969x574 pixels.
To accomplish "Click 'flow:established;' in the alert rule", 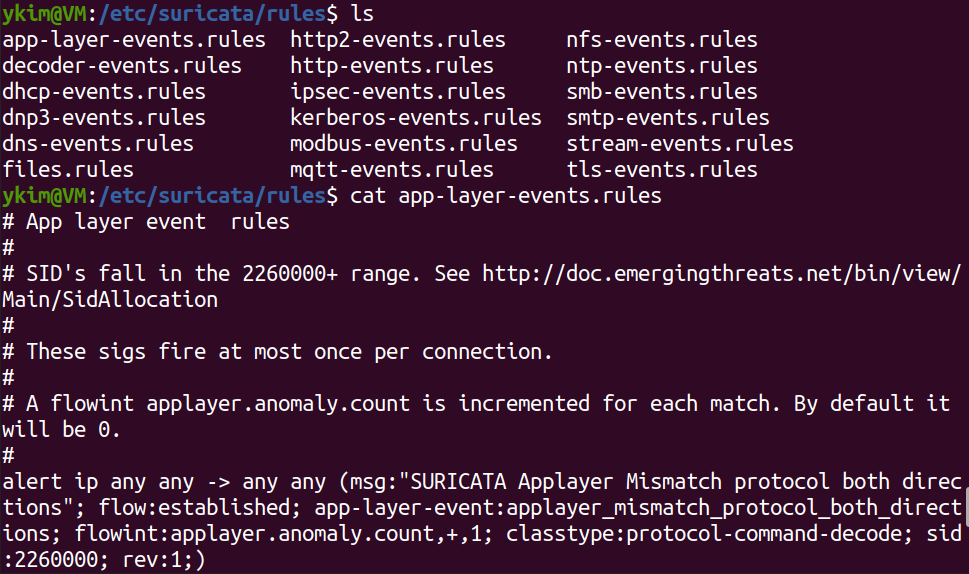I will pyautogui.click(x=200, y=508).
